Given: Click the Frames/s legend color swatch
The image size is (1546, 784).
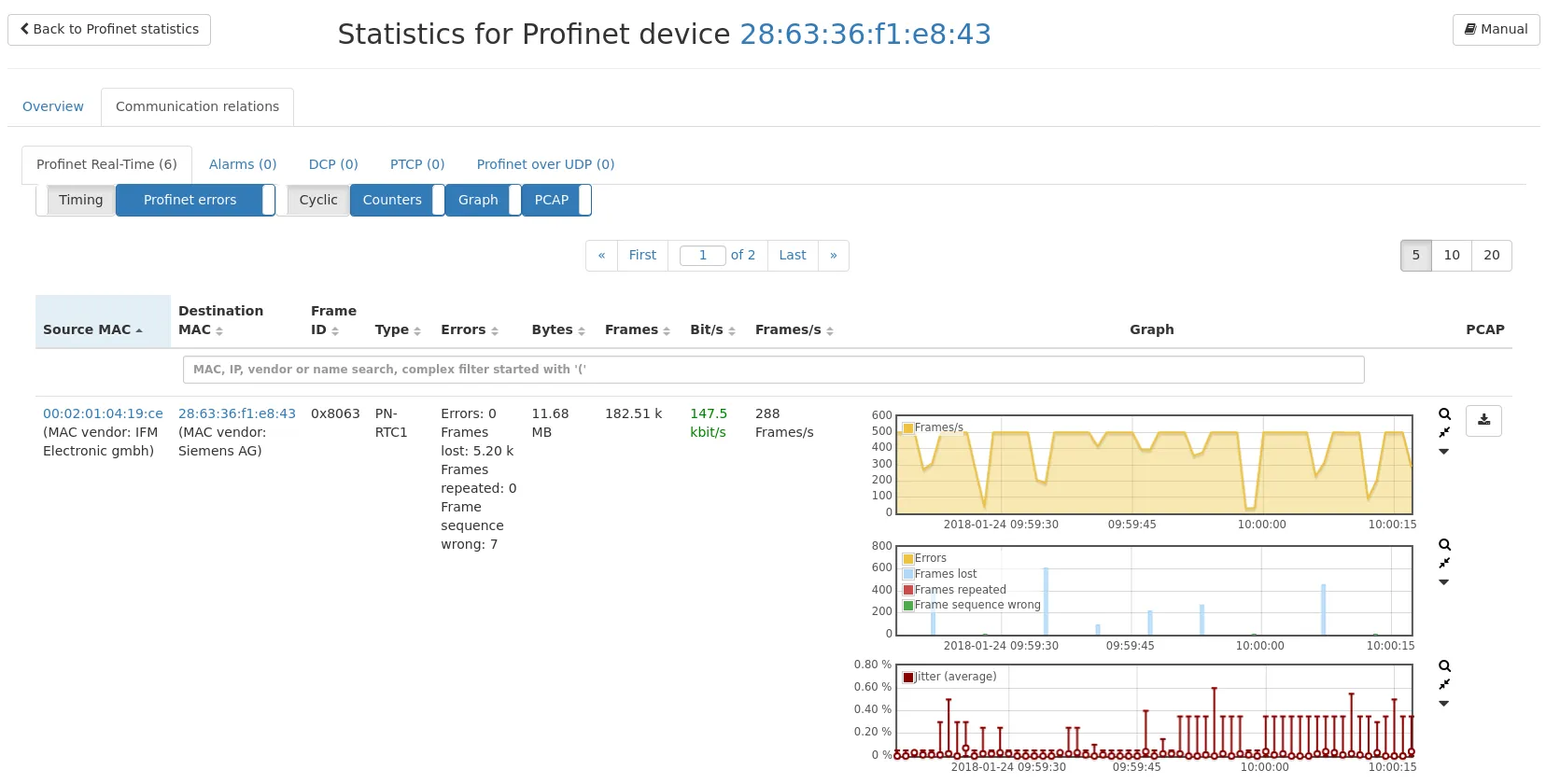Looking at the screenshot, I should click(x=908, y=428).
